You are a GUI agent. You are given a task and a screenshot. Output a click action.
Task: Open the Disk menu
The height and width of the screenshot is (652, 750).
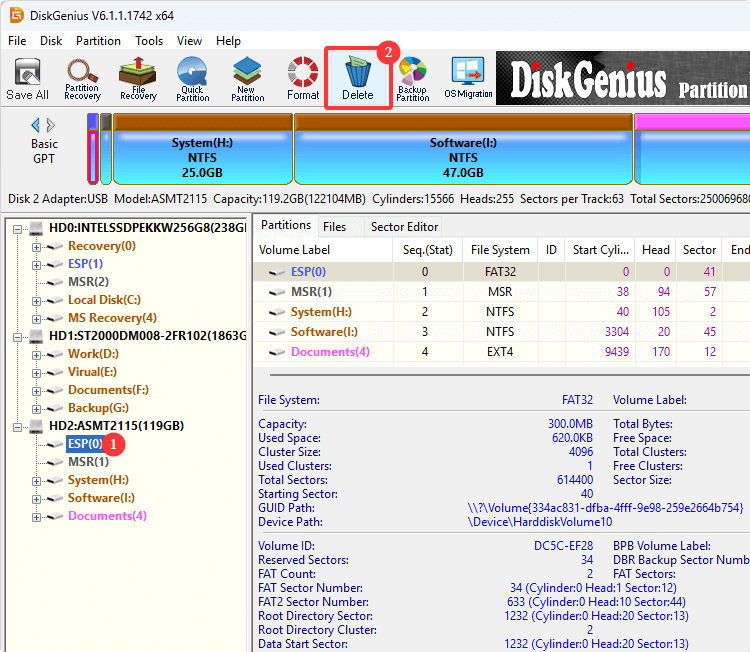(x=51, y=41)
